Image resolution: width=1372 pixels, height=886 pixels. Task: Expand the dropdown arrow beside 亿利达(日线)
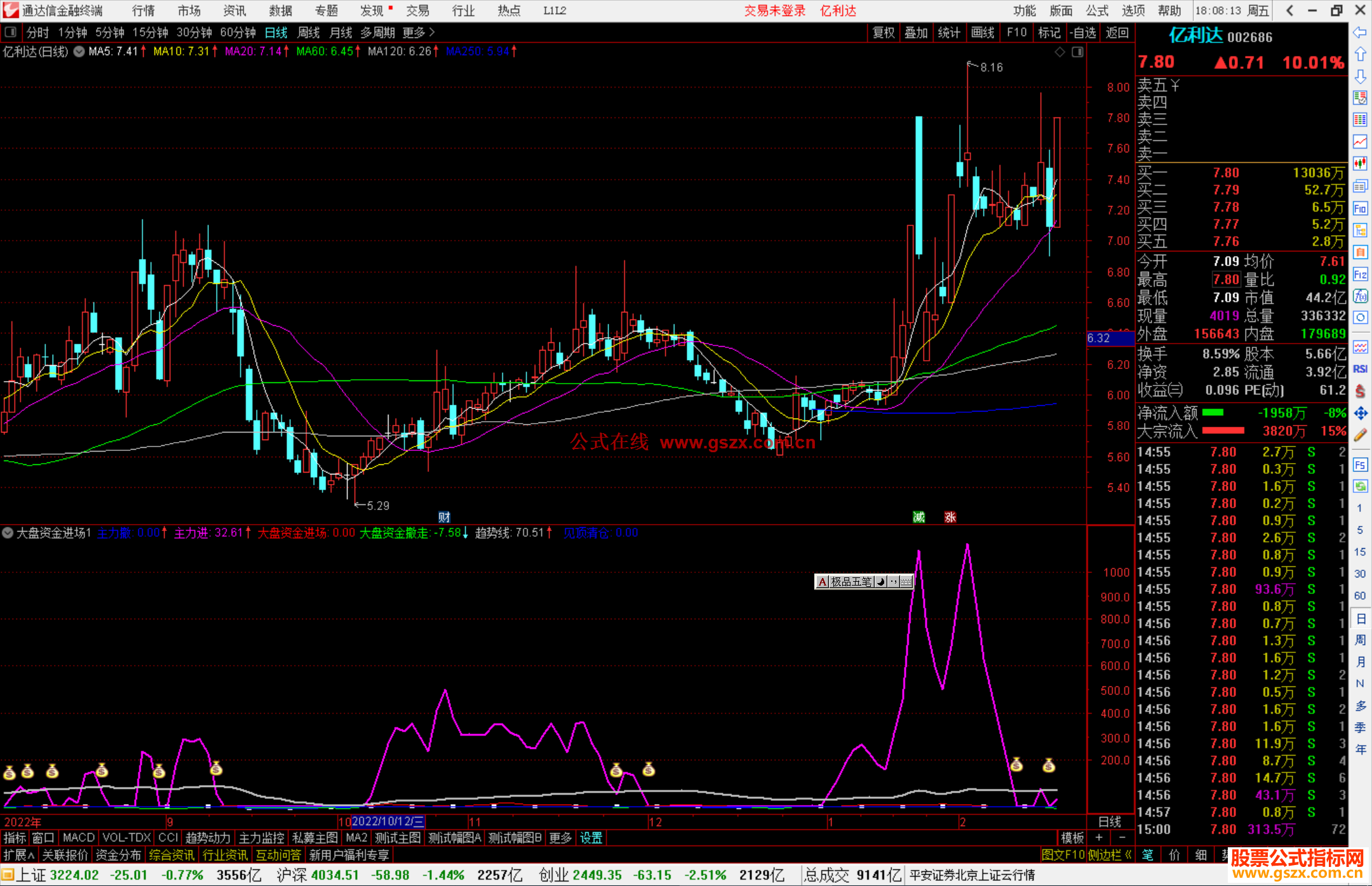(x=79, y=52)
